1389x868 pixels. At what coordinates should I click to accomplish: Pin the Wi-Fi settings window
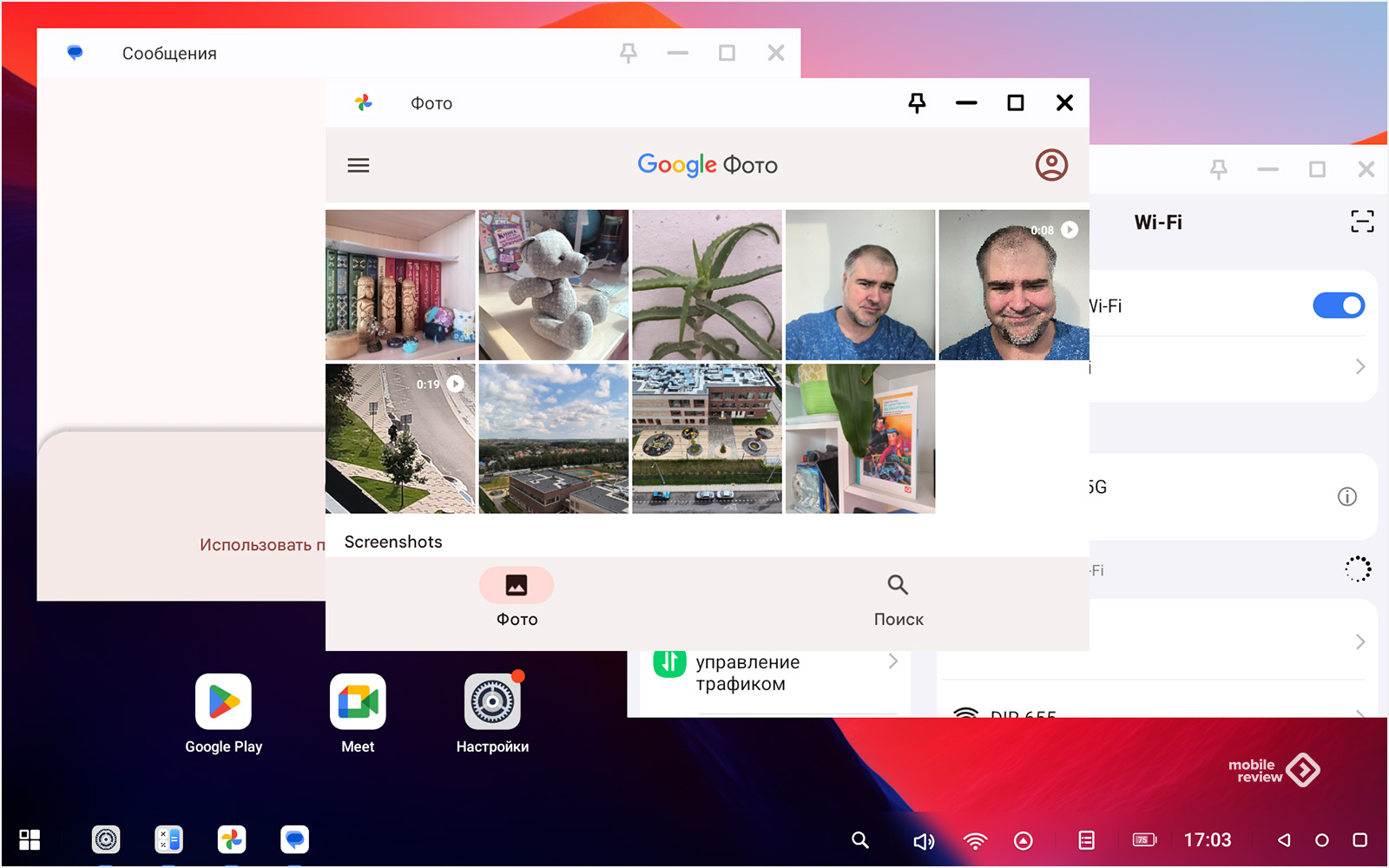point(1219,169)
